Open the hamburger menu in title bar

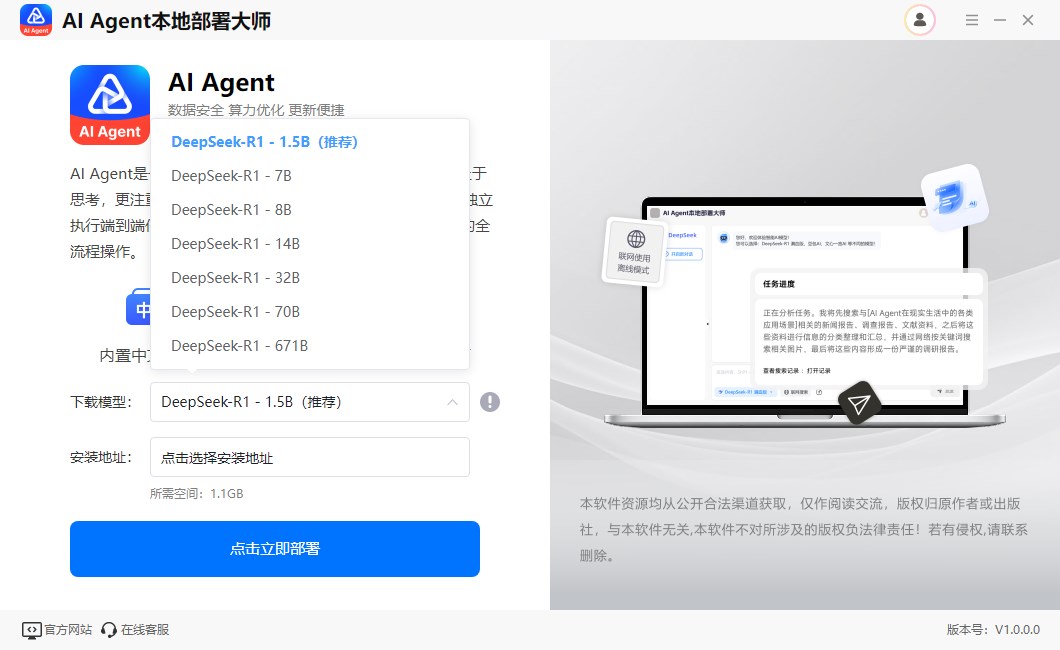pyautogui.click(x=971, y=20)
